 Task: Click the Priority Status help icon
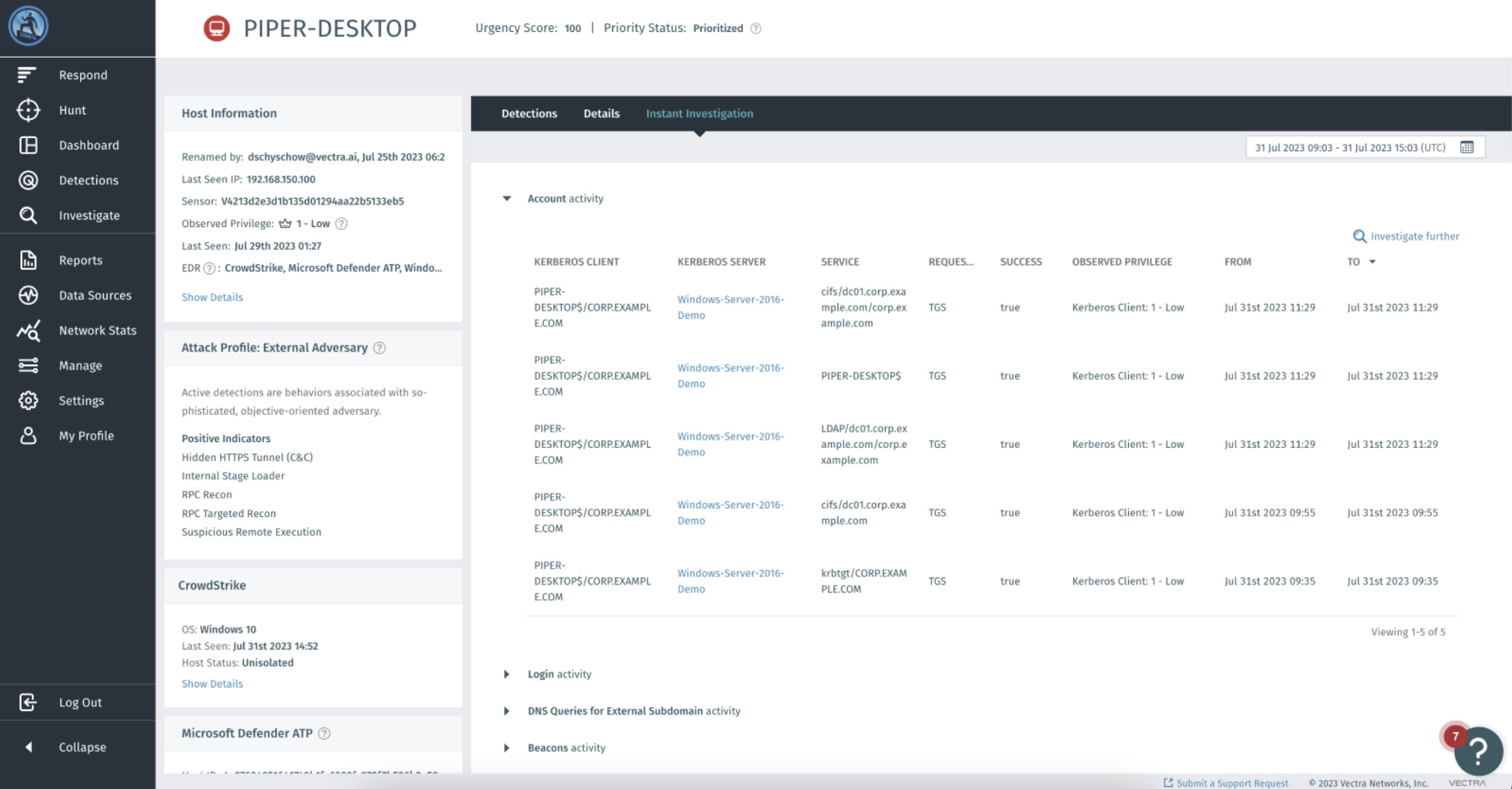(756, 28)
